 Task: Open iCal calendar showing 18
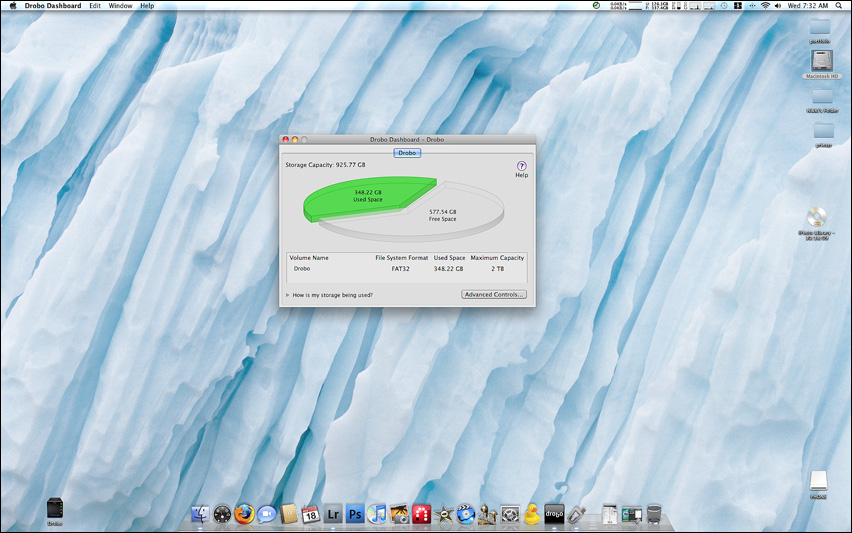pyautogui.click(x=310, y=514)
